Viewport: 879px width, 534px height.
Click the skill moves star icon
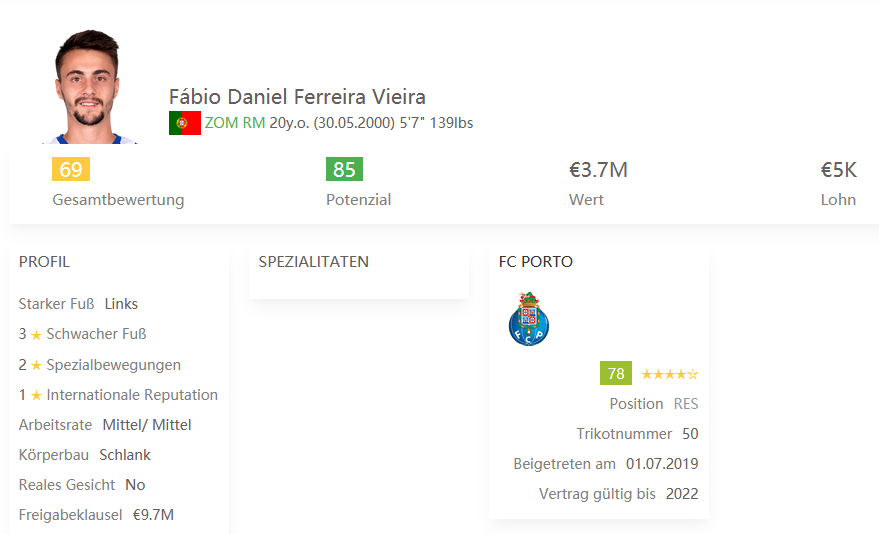click(36, 365)
